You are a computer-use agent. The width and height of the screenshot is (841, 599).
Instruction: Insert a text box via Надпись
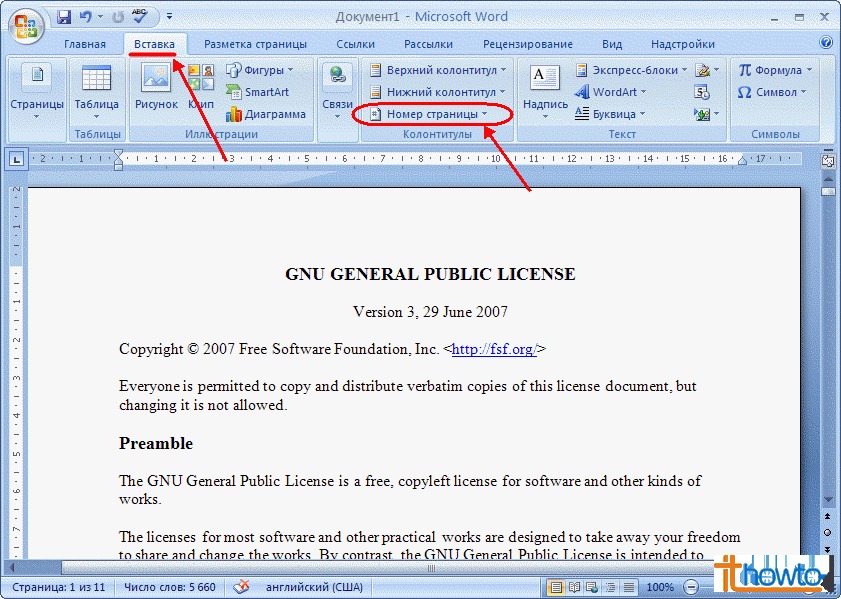point(545,91)
